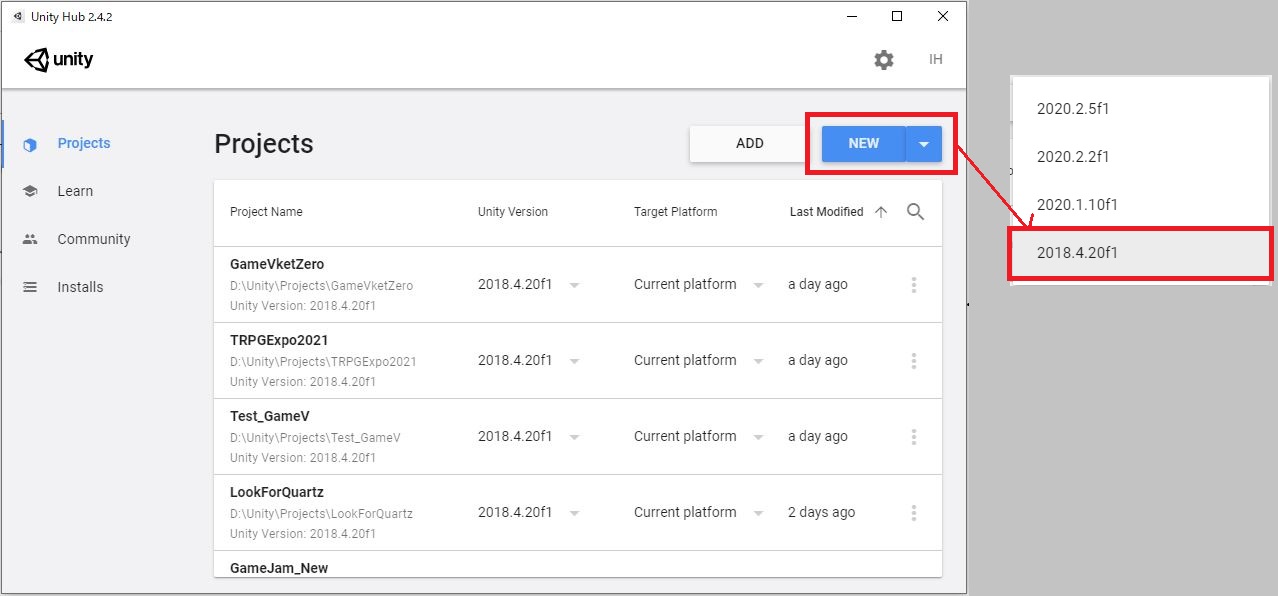Open the GameJam_New project
This screenshot has width=1278, height=596.
578,564
